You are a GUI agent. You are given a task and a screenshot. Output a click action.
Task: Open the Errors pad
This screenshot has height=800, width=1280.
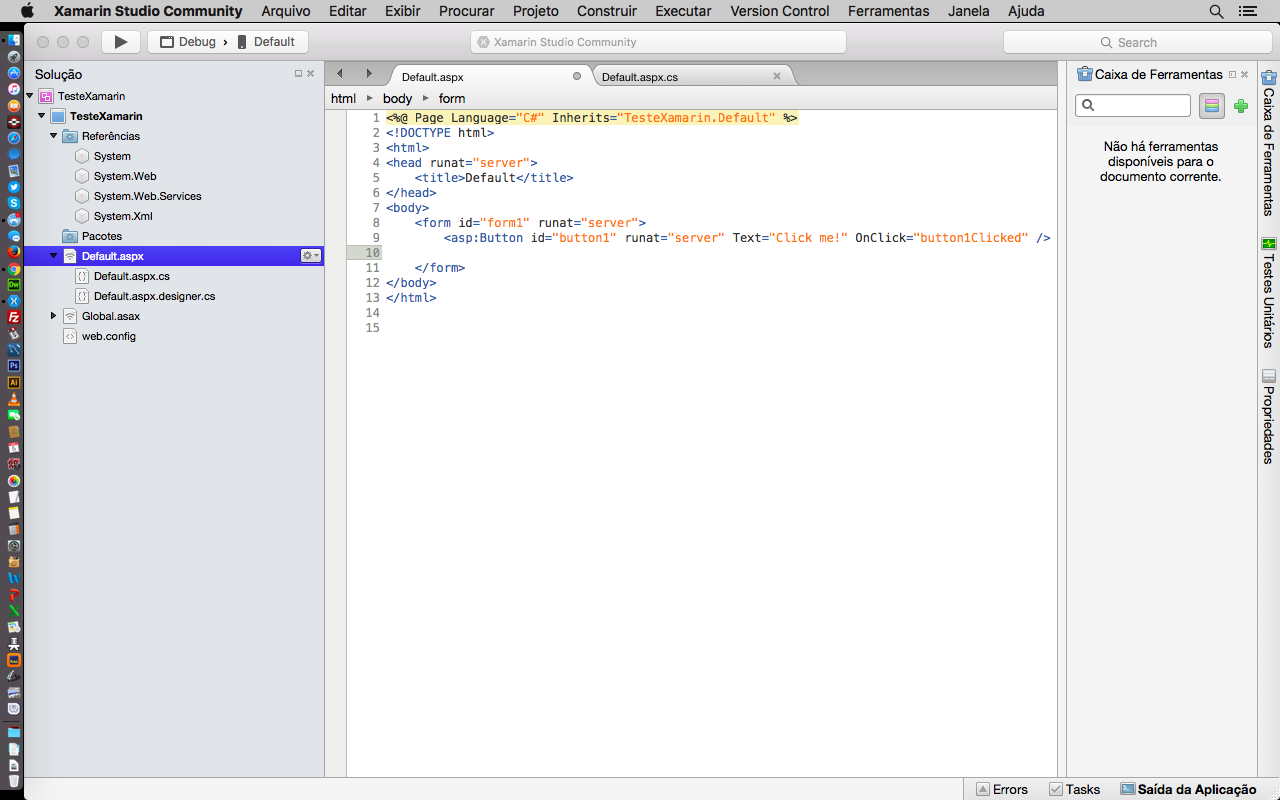point(1002,789)
